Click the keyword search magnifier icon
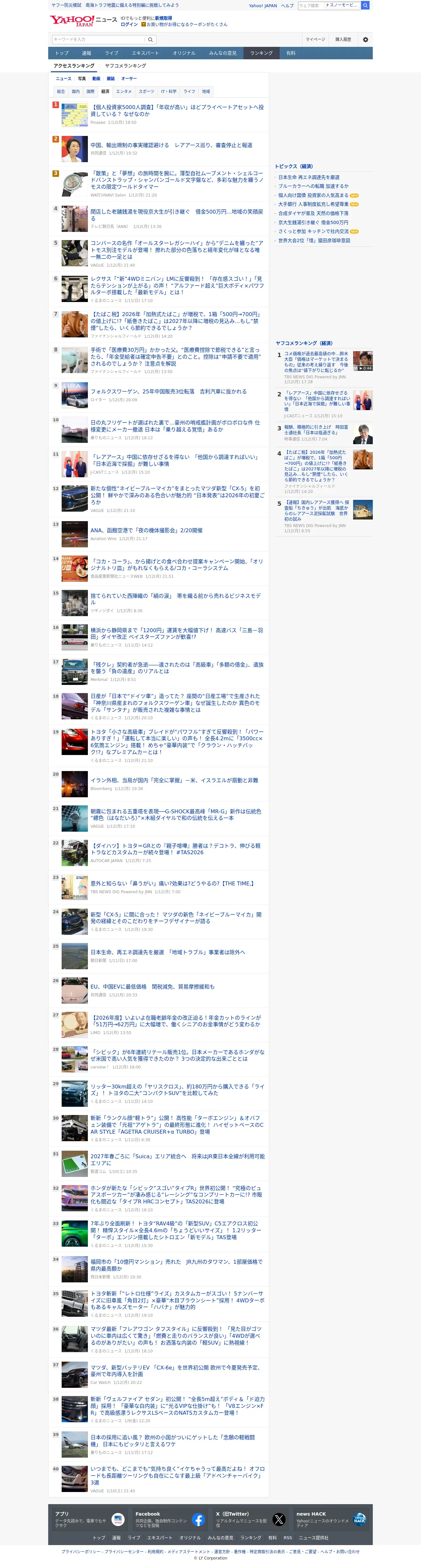The height and width of the screenshot is (1568, 421). [150, 40]
